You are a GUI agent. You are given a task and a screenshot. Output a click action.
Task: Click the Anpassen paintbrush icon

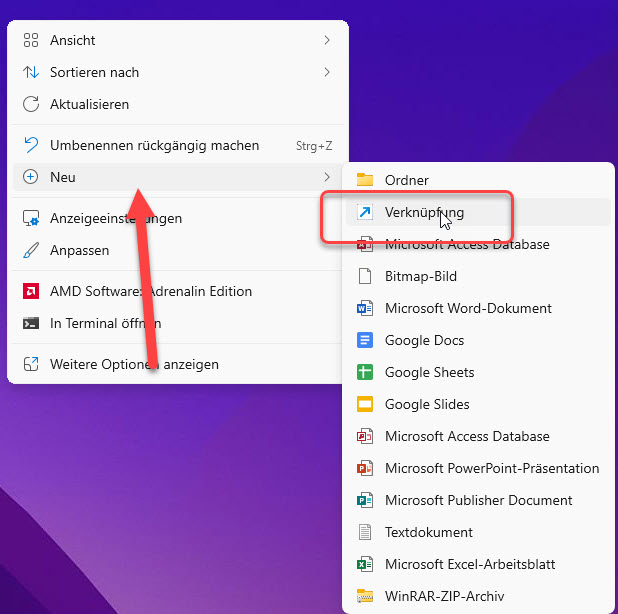31,250
